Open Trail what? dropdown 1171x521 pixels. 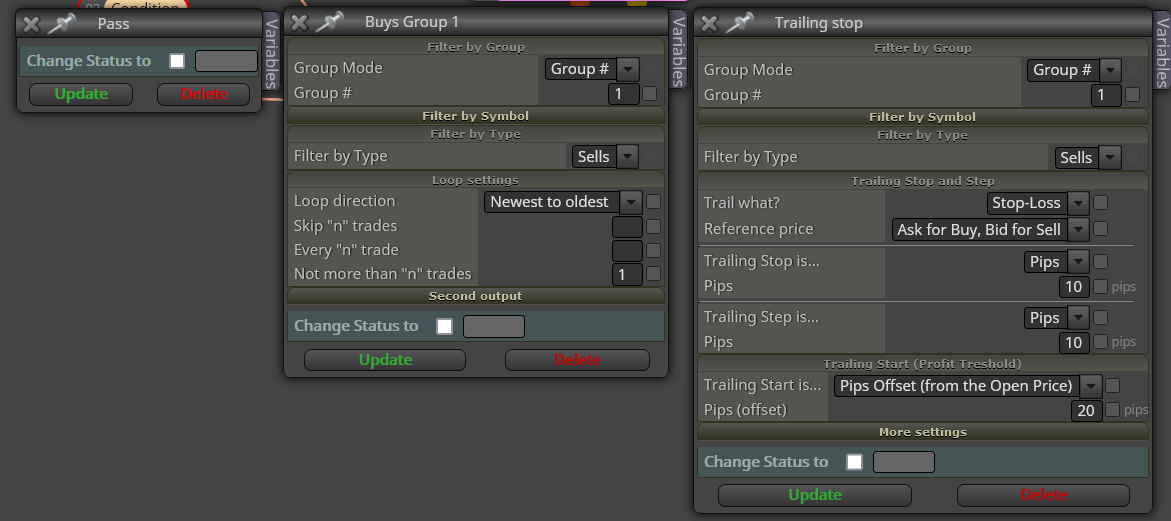click(x=1038, y=203)
